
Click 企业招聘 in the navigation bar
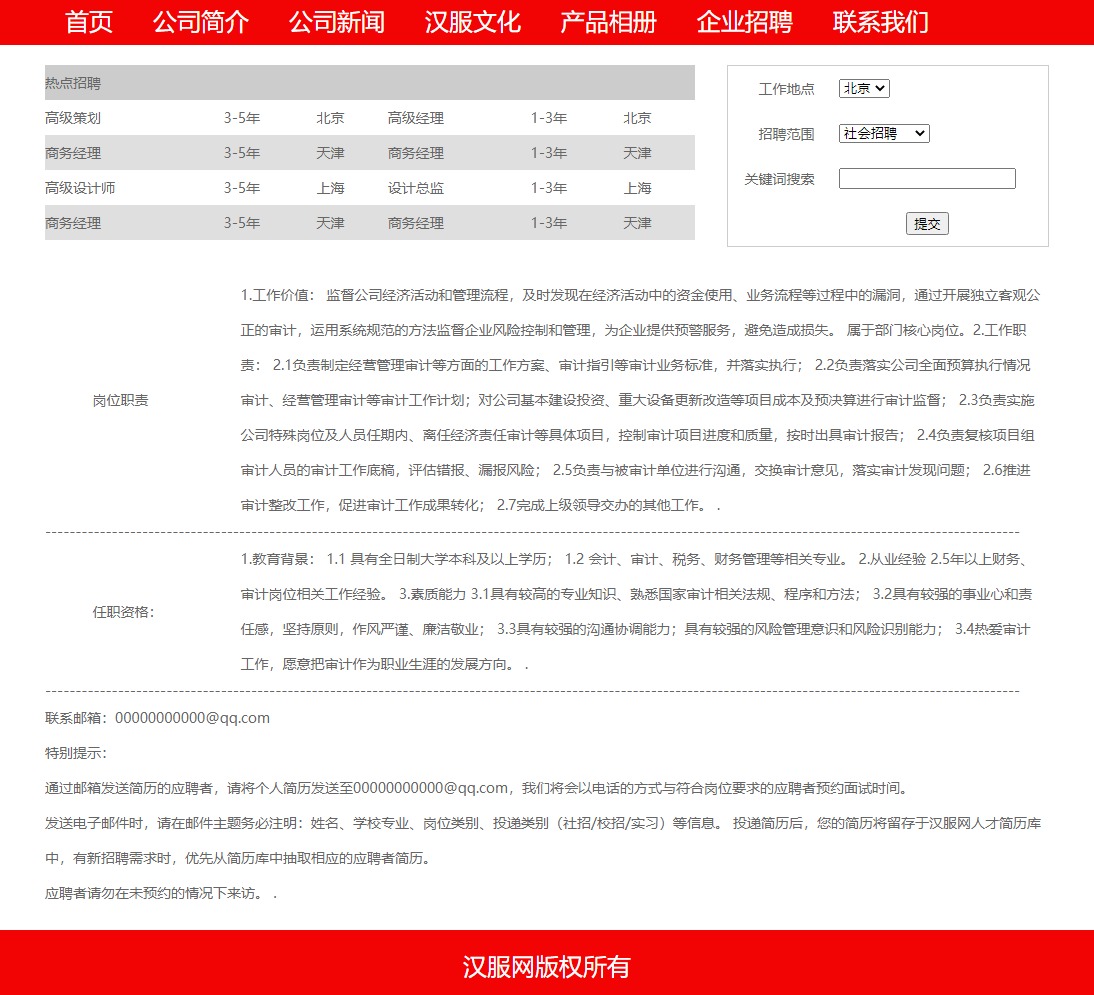tap(745, 22)
